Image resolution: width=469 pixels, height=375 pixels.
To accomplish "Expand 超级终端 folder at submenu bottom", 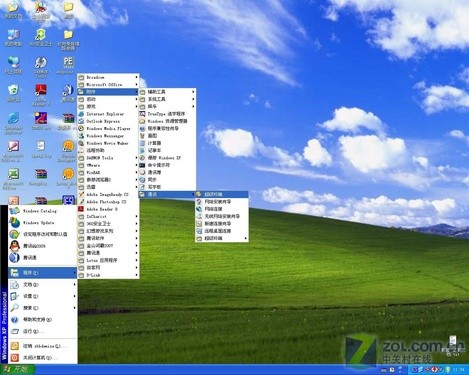I will tap(222, 238).
